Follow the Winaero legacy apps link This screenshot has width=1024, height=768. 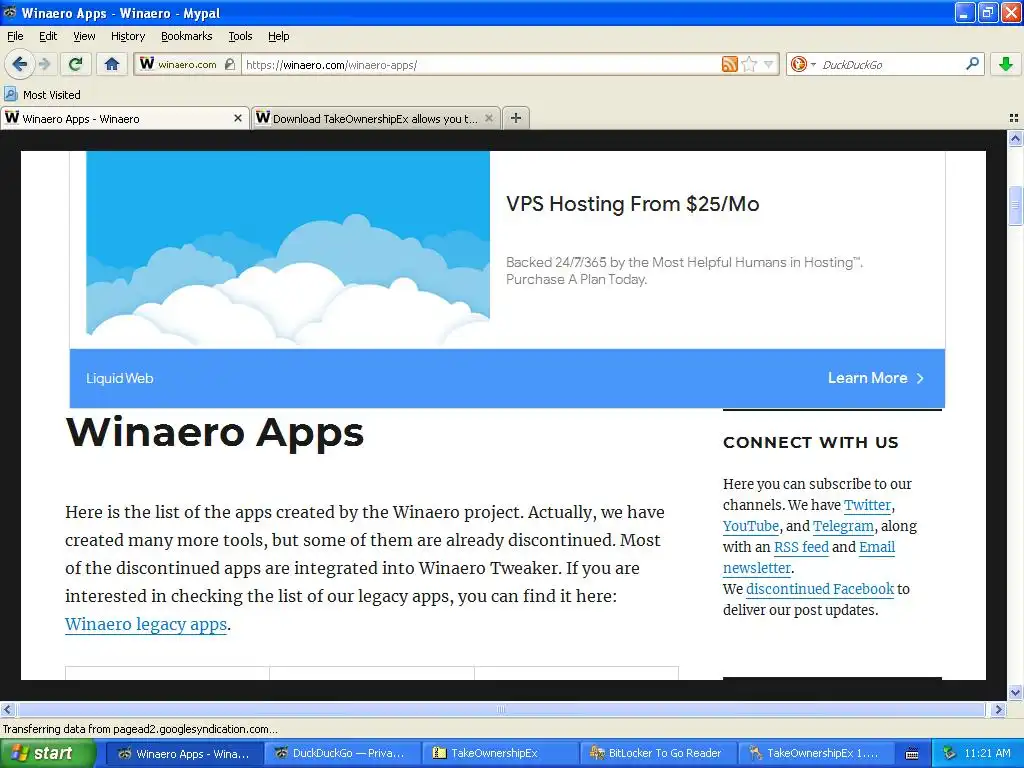click(146, 624)
